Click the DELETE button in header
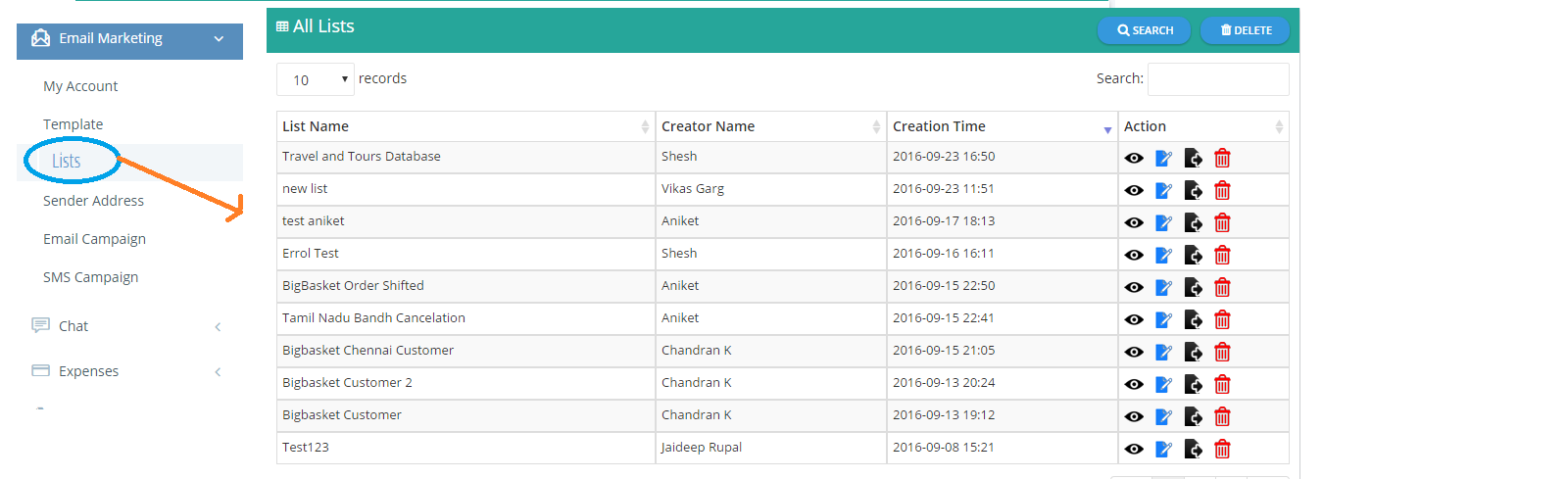Viewport: 1568px width, 479px height. [1245, 30]
